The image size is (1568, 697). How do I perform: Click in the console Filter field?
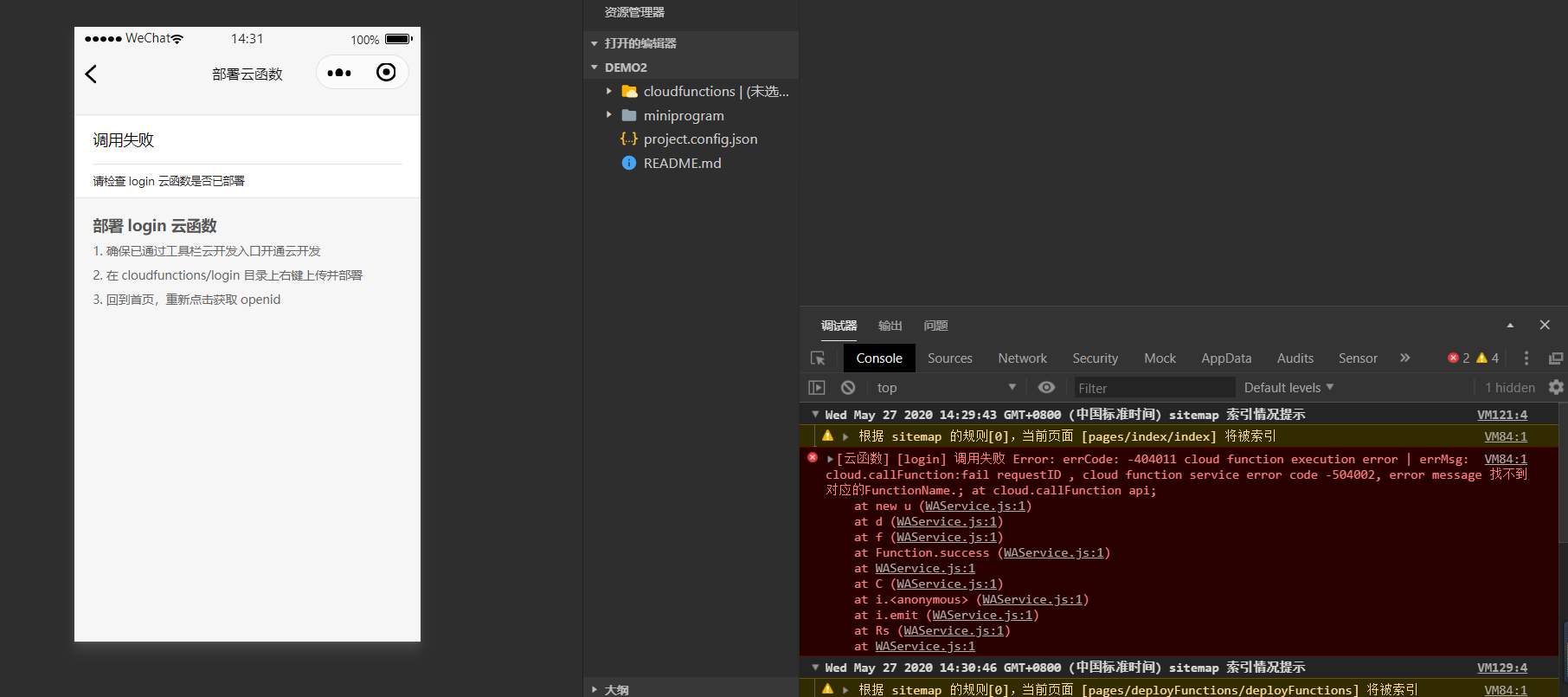(x=1154, y=388)
